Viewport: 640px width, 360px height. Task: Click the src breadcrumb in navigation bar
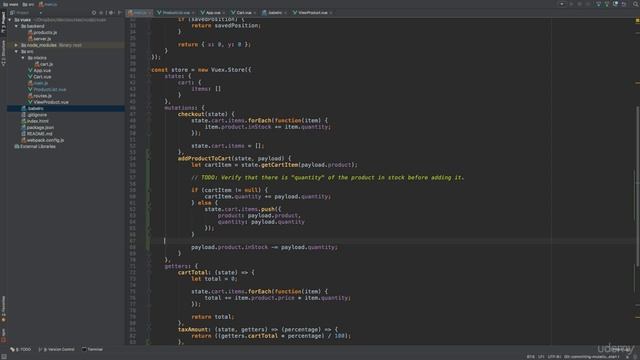pyautogui.click(x=28, y=4)
